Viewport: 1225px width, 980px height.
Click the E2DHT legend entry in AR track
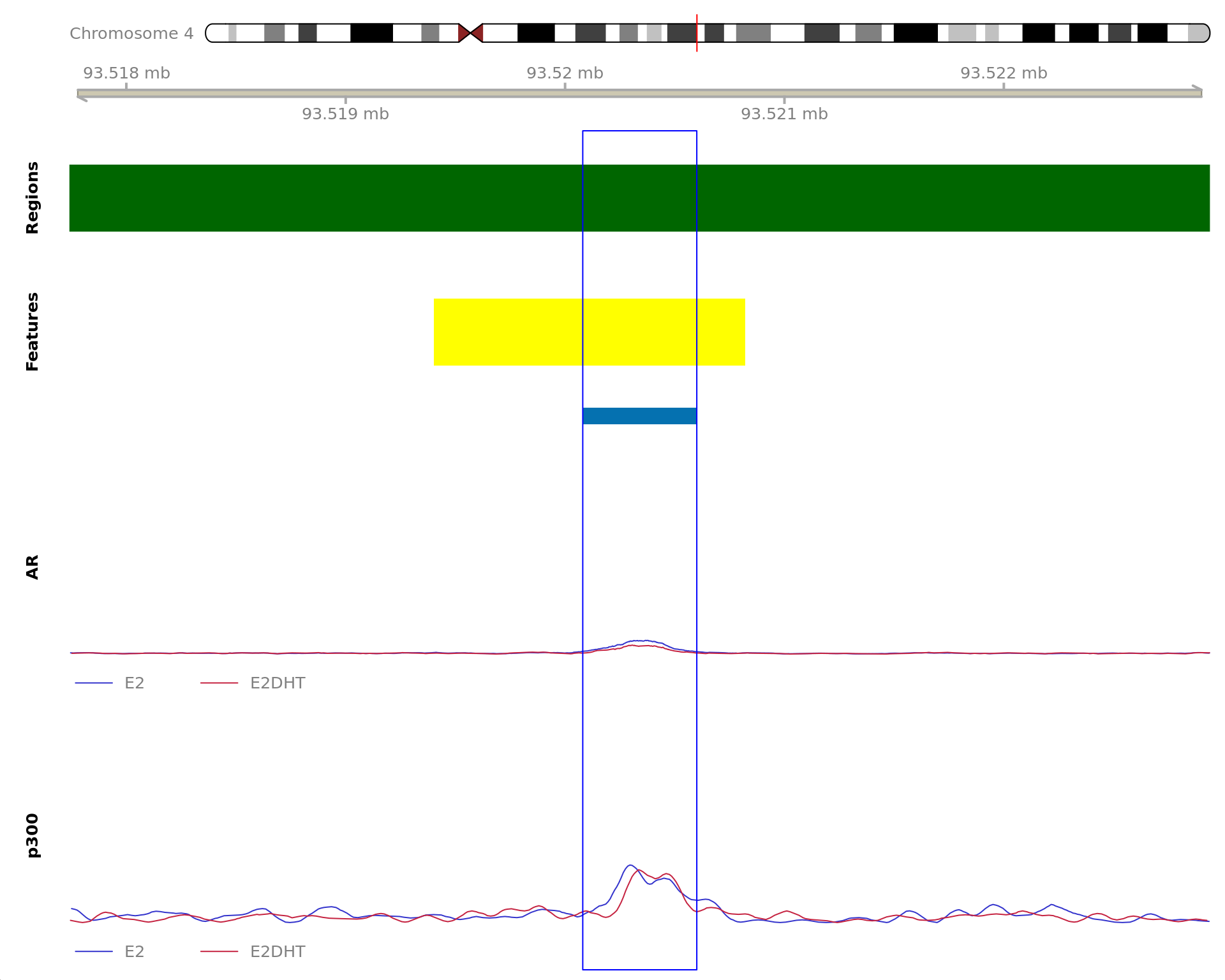coord(253,683)
